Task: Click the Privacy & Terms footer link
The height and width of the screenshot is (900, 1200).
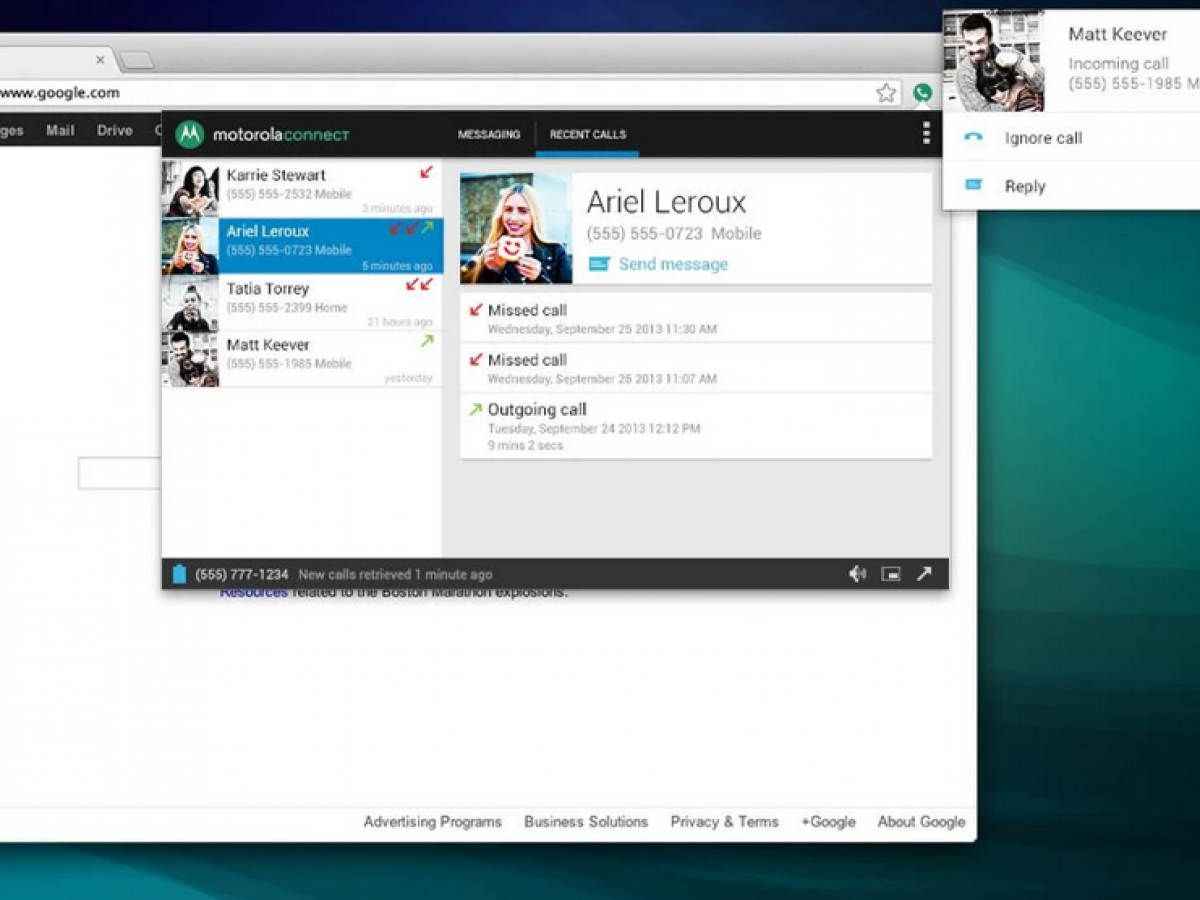Action: (x=724, y=822)
